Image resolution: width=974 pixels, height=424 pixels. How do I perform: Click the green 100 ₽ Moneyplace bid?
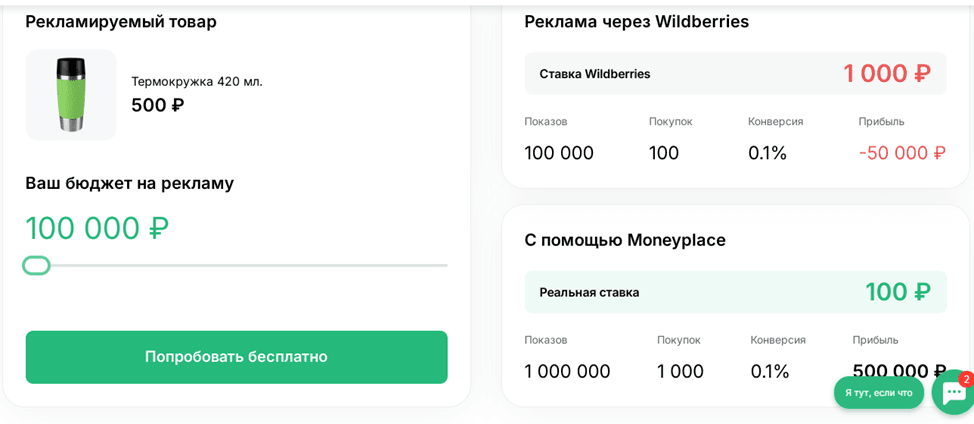897,292
